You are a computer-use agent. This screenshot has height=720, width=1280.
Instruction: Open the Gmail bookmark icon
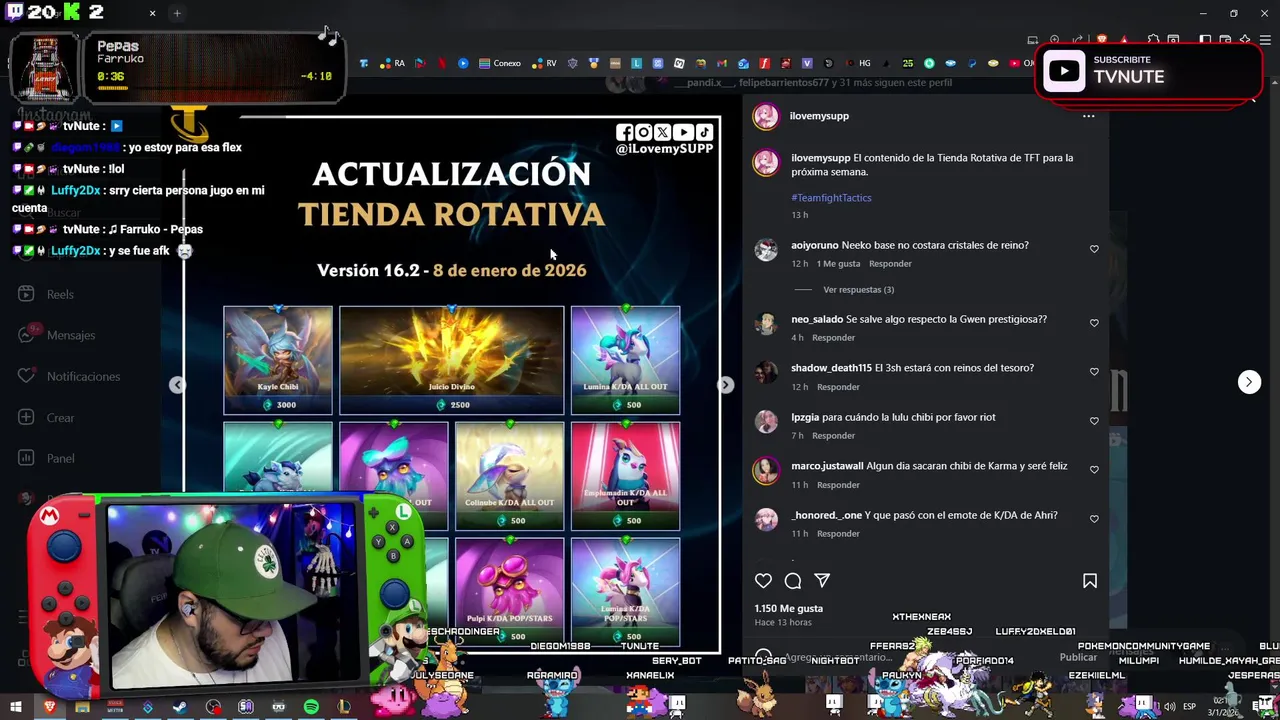point(722,63)
